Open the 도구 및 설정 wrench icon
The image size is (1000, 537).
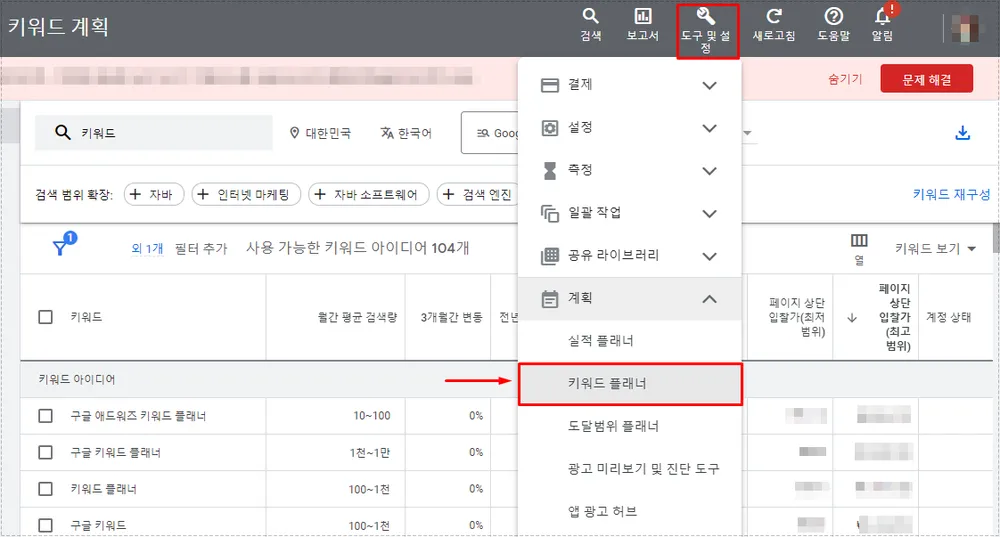tap(706, 31)
